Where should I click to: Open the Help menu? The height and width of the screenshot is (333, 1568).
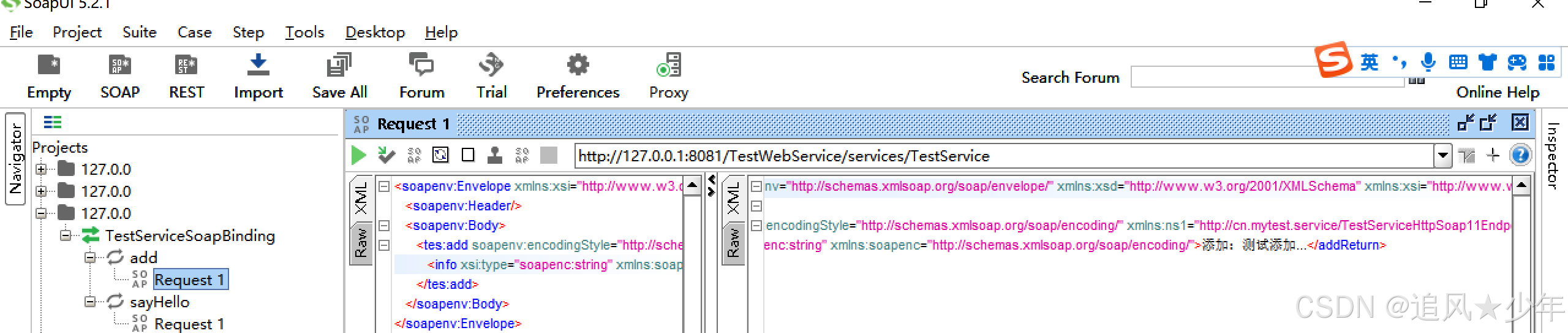pyautogui.click(x=441, y=32)
